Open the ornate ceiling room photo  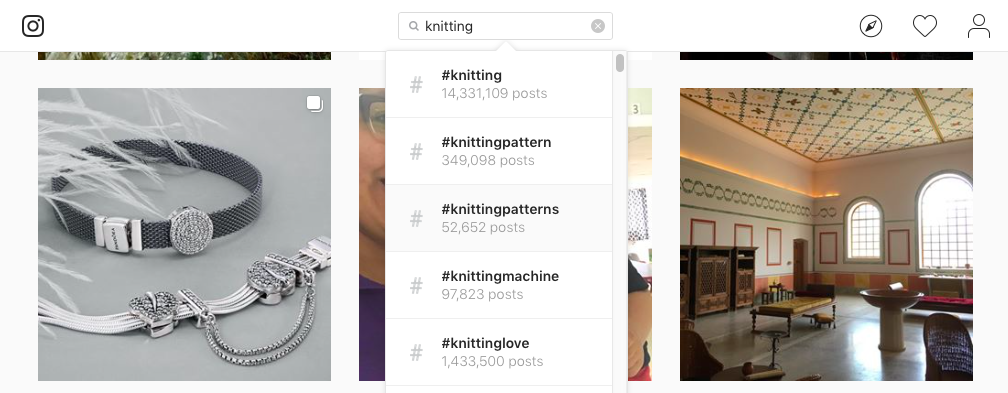click(x=826, y=234)
